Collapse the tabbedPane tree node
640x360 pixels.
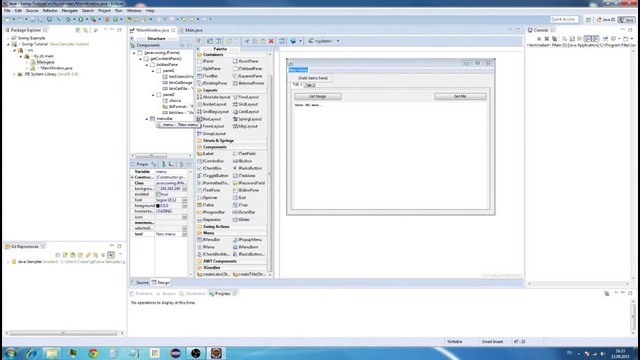tap(147, 64)
